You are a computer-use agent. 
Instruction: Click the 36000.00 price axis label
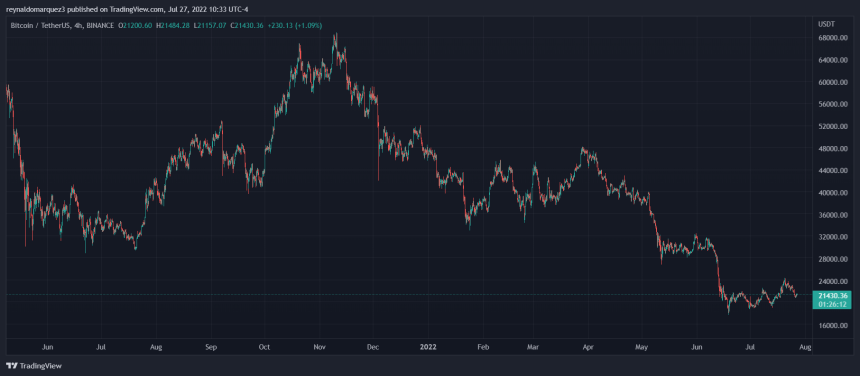[x=833, y=215]
